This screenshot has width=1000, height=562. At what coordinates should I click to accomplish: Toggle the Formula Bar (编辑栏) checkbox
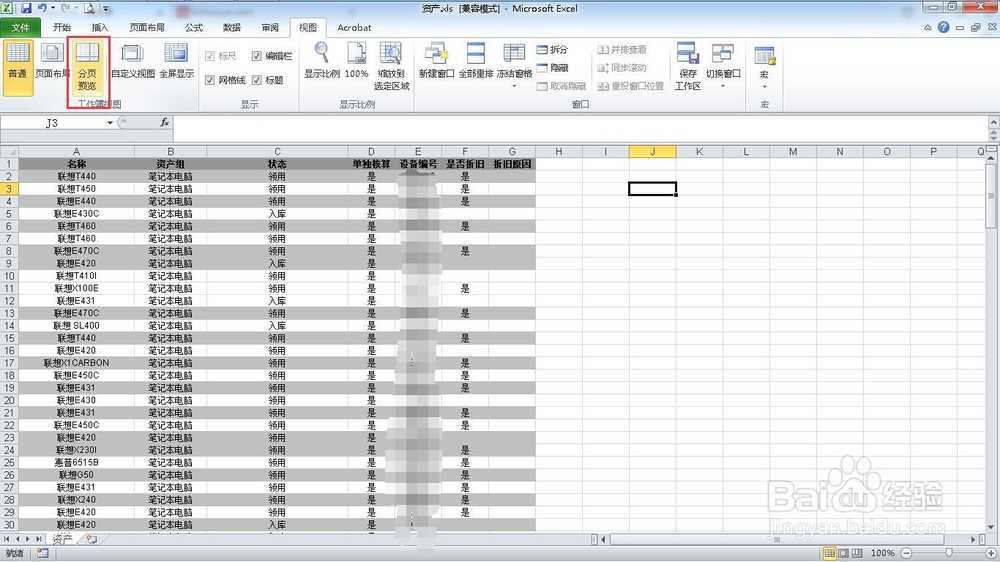click(x=256, y=56)
